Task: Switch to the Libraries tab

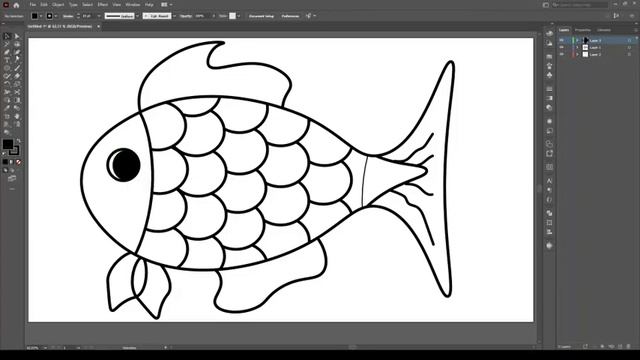Action: pyautogui.click(x=604, y=30)
